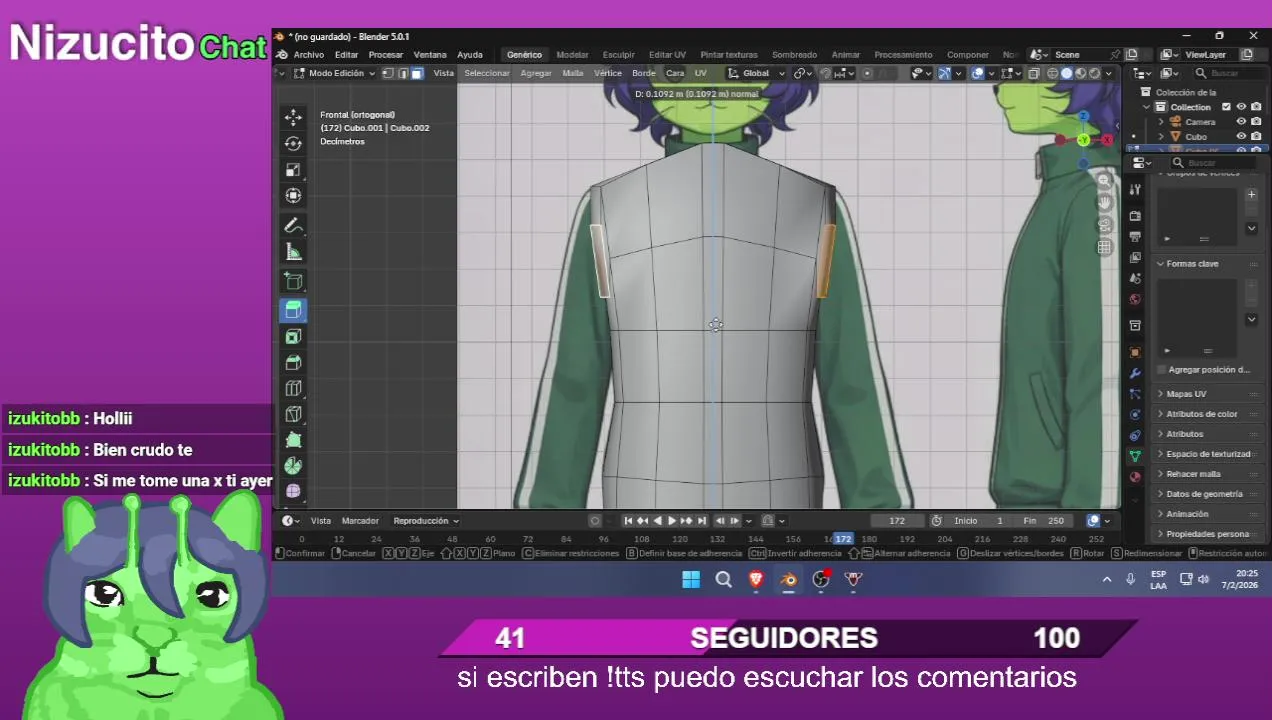Image resolution: width=1272 pixels, height=720 pixels.
Task: Open Blender from the Windows taskbar
Action: [789, 579]
